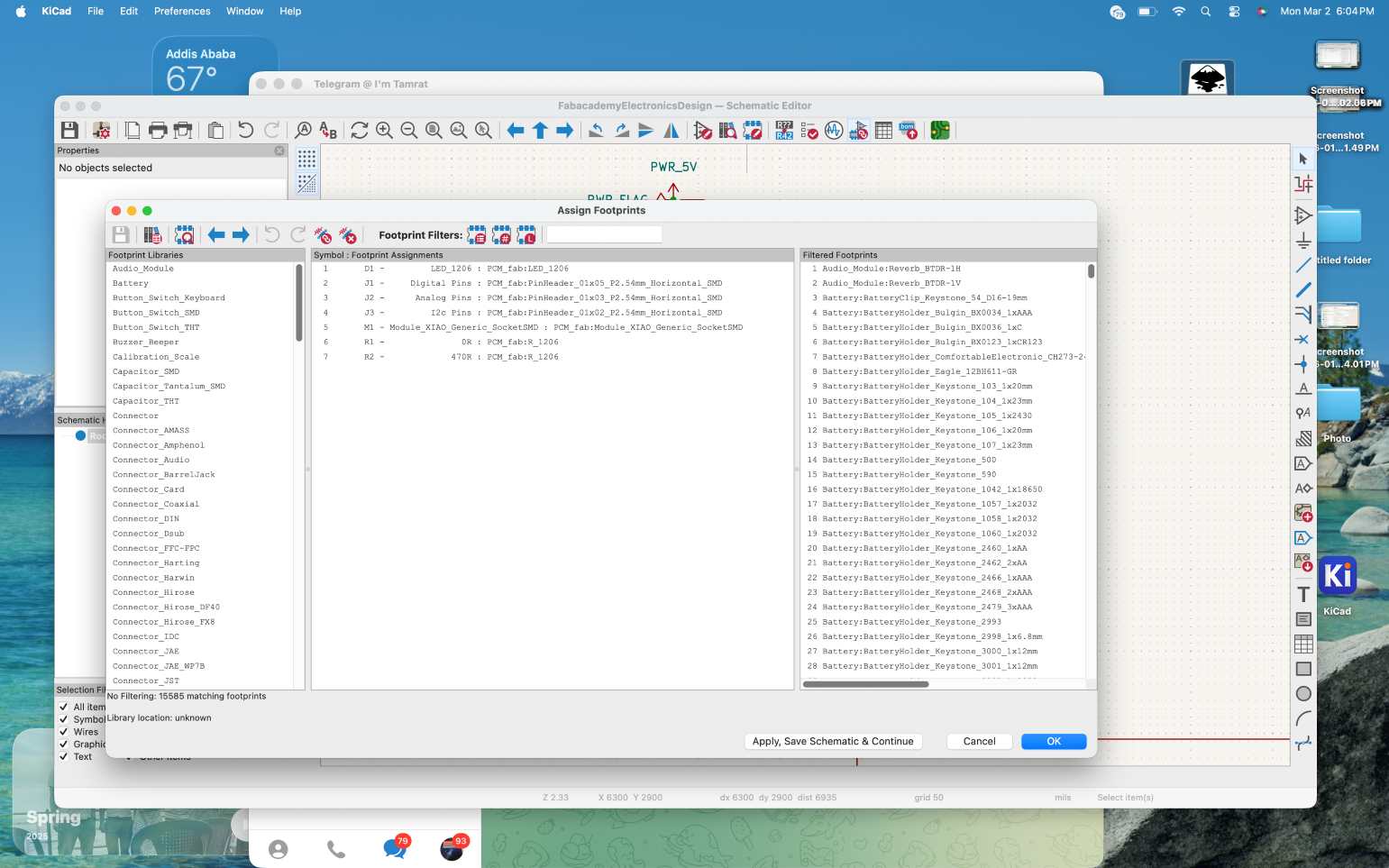Open the Edit menu
The width and height of the screenshot is (1389, 868).
pyautogui.click(x=129, y=11)
